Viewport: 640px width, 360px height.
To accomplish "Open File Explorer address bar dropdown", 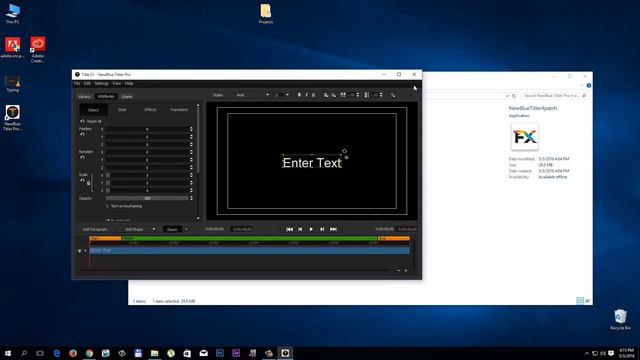I will 507,96.
